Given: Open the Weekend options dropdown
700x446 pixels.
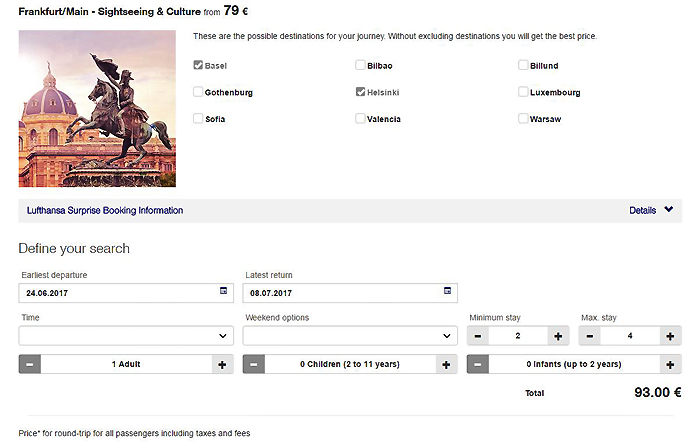Looking at the screenshot, I should click(350, 336).
